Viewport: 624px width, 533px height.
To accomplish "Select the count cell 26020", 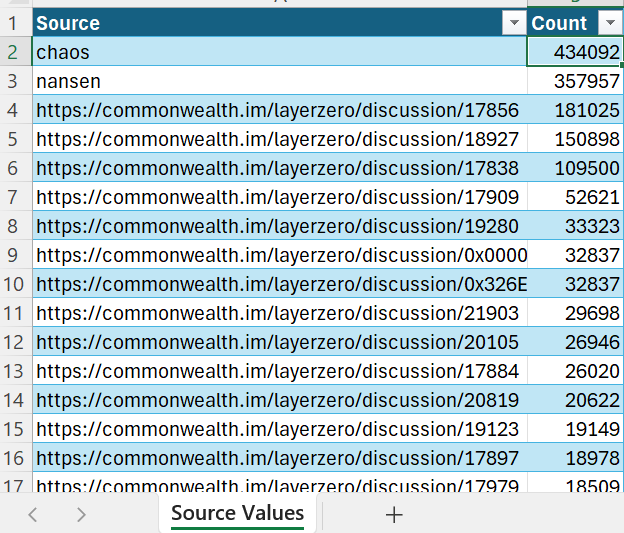I will click(575, 371).
